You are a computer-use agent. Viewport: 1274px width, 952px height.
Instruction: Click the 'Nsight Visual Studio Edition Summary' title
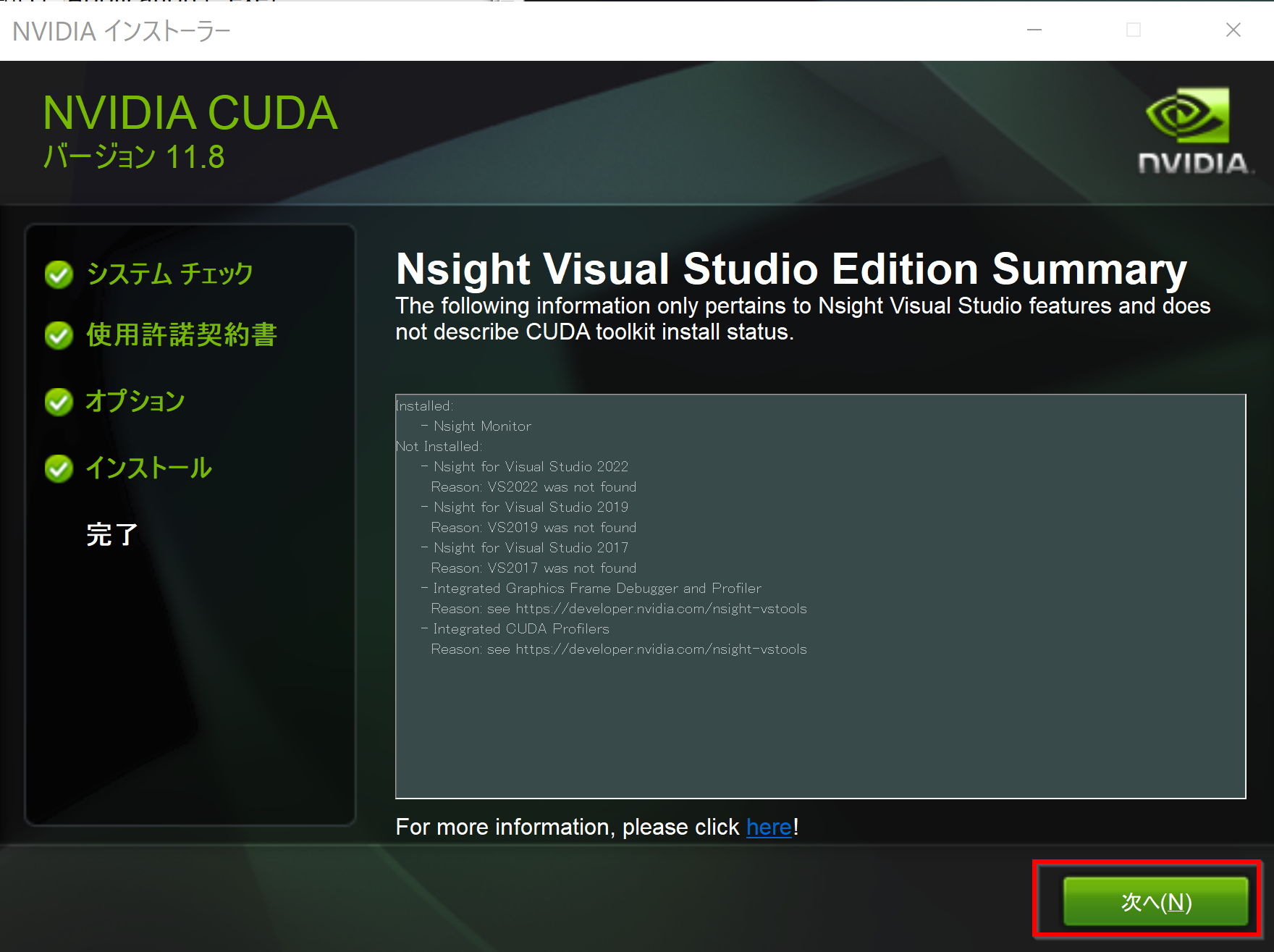pyautogui.click(x=791, y=269)
